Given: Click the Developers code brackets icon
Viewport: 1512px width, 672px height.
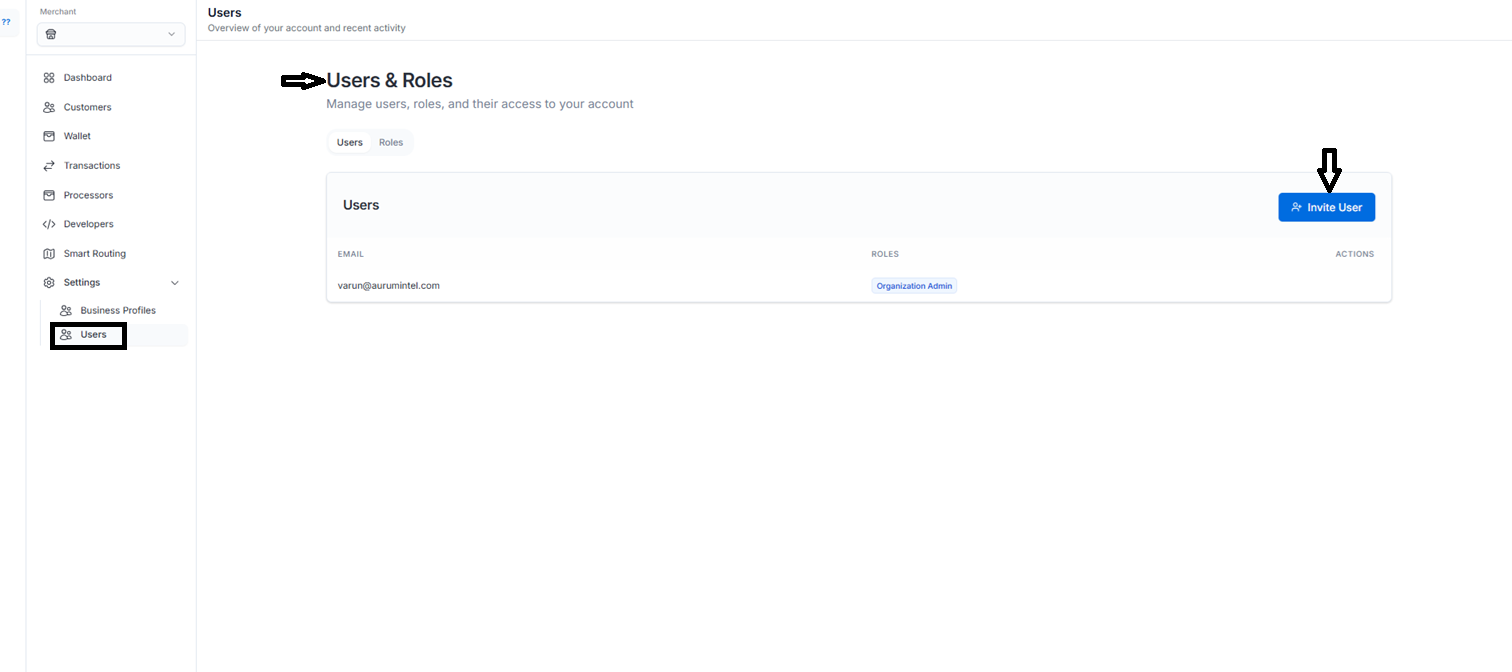Looking at the screenshot, I should point(49,224).
